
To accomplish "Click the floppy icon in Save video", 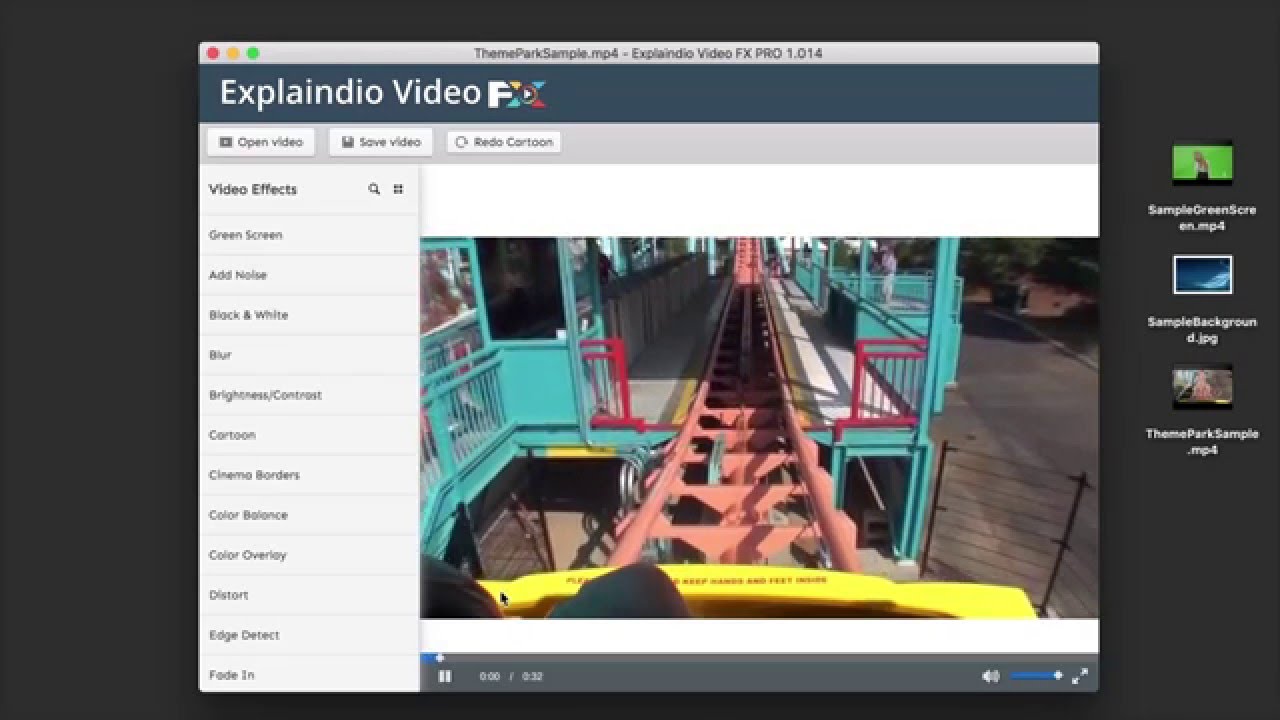I will [x=347, y=142].
